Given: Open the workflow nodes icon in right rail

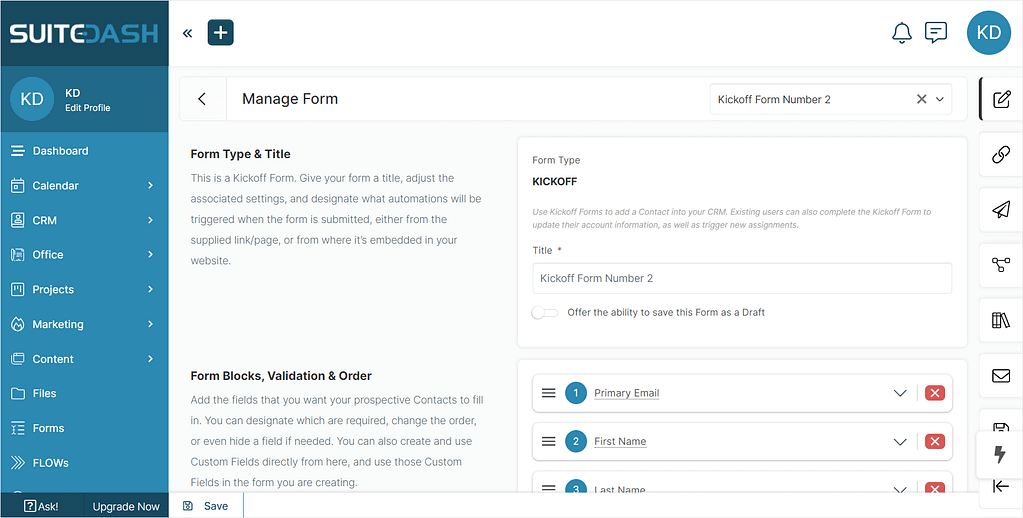Looking at the screenshot, I should (x=1001, y=265).
